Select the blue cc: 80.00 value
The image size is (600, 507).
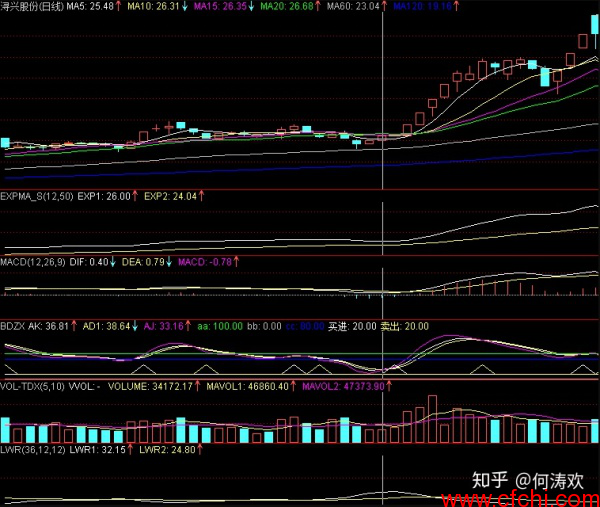point(305,326)
